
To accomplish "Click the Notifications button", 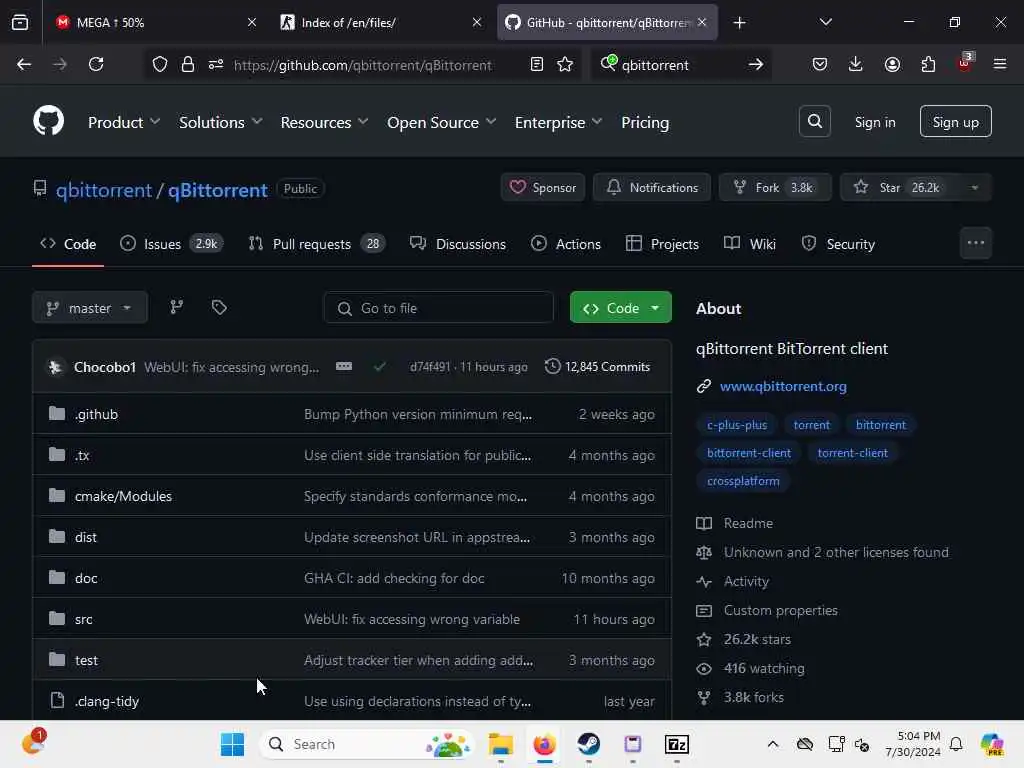I will click(652, 187).
